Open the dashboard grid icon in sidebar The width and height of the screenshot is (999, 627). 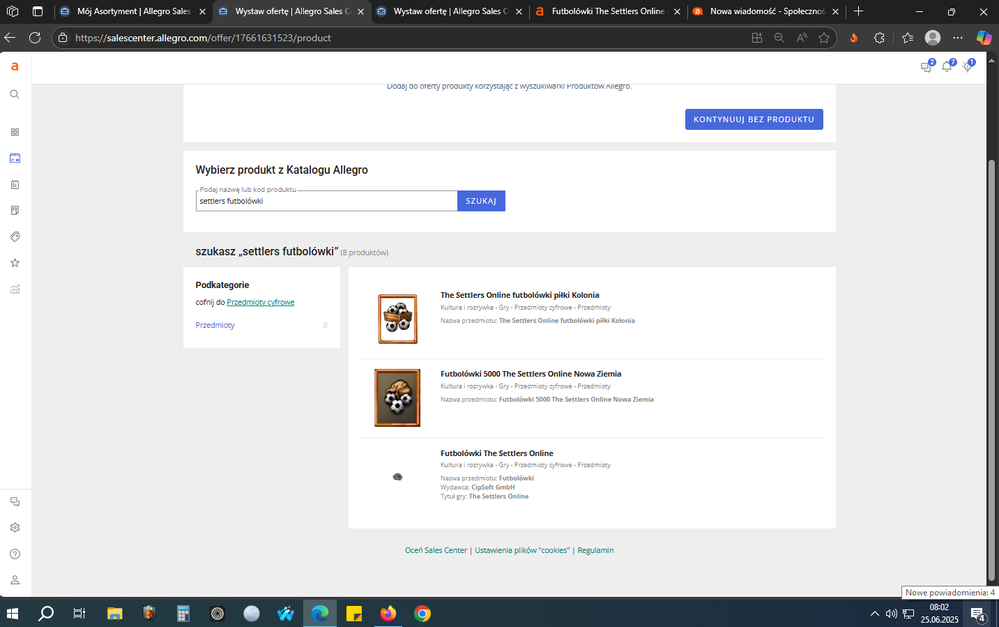click(15, 132)
